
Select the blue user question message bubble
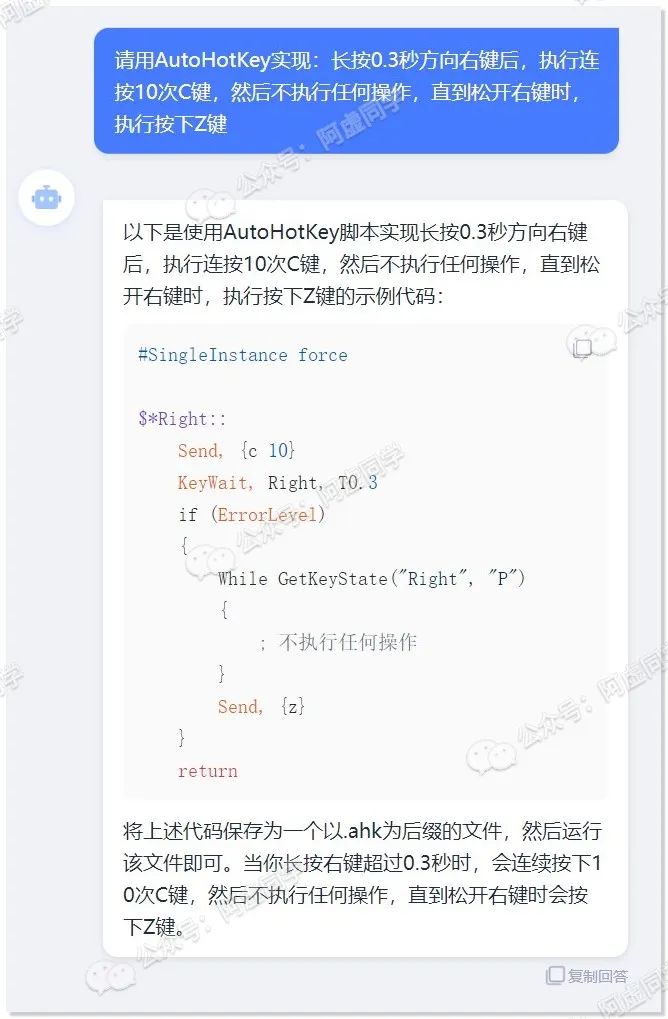click(356, 91)
